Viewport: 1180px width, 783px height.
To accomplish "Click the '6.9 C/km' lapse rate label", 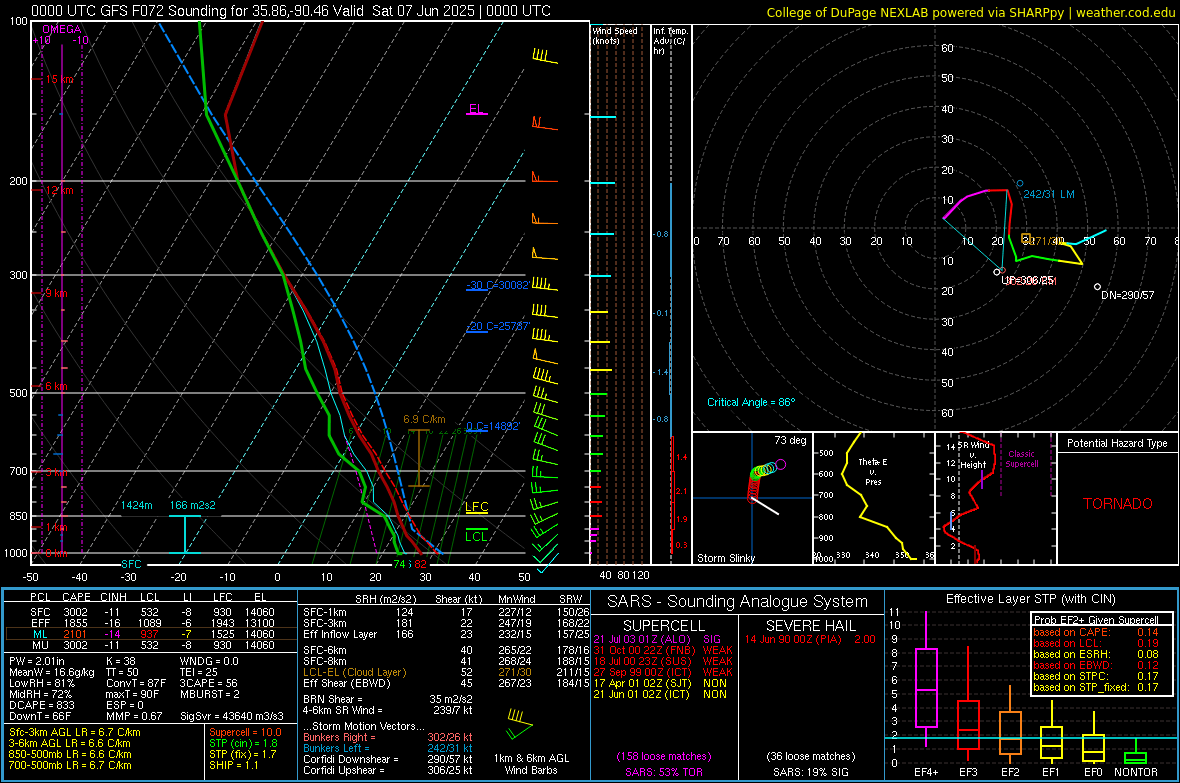I will (x=424, y=419).
